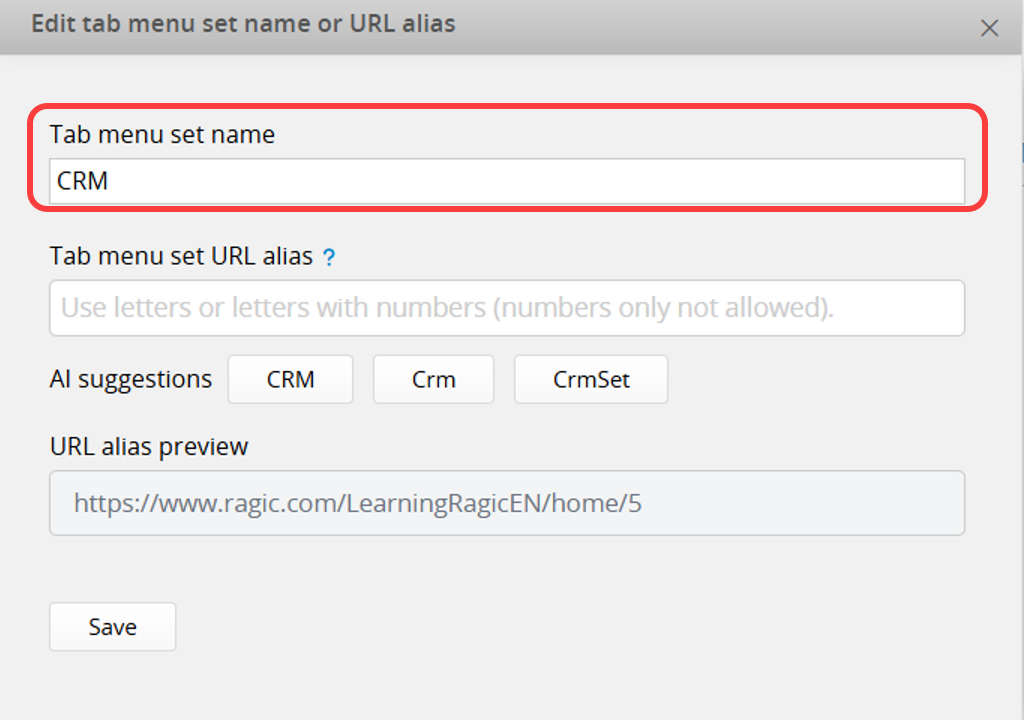Click the Tab menu set URL alias label
The image size is (1024, 720).
coord(181,256)
